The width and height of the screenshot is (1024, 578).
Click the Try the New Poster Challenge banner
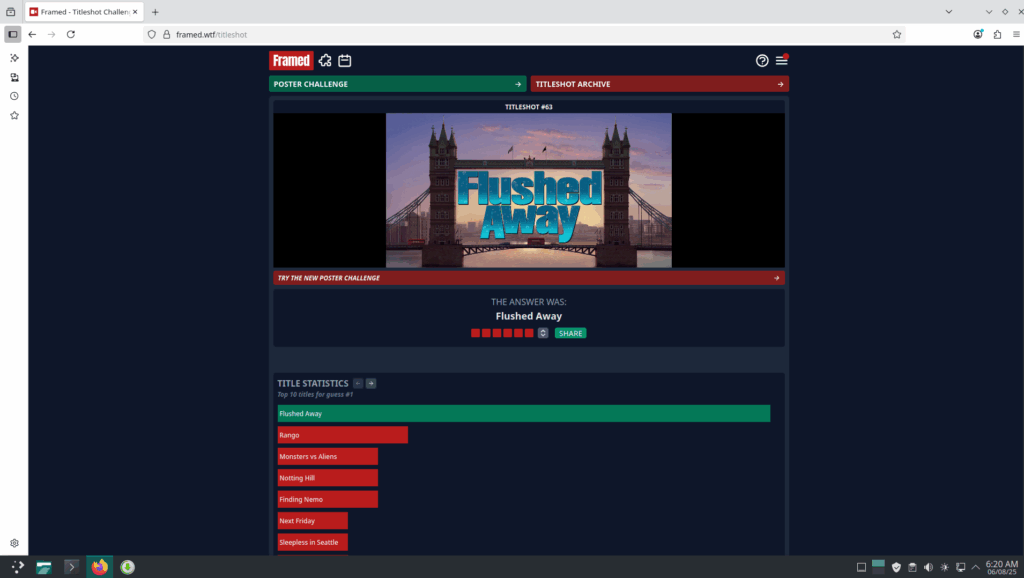528,278
